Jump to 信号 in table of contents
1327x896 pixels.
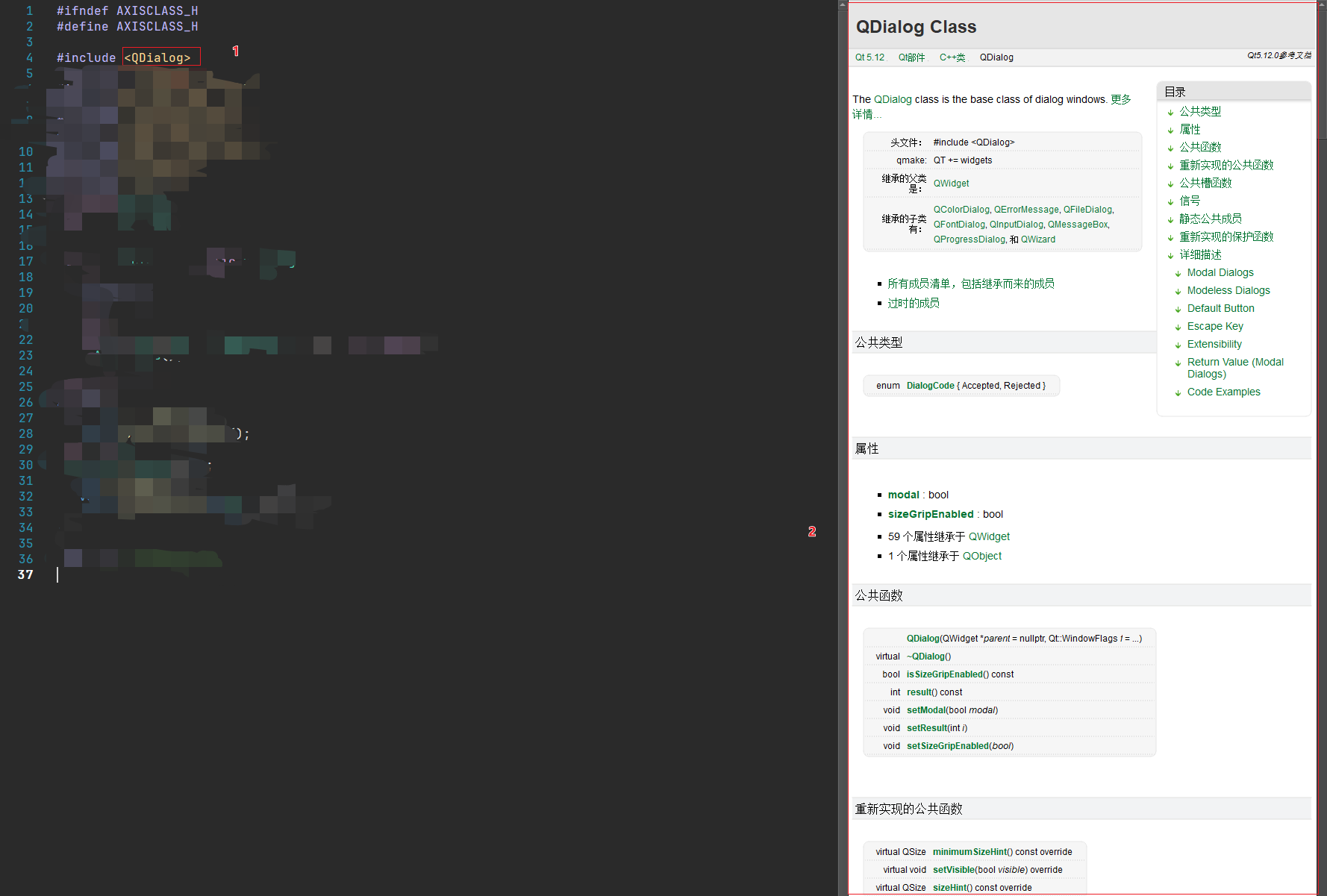pos(1190,201)
